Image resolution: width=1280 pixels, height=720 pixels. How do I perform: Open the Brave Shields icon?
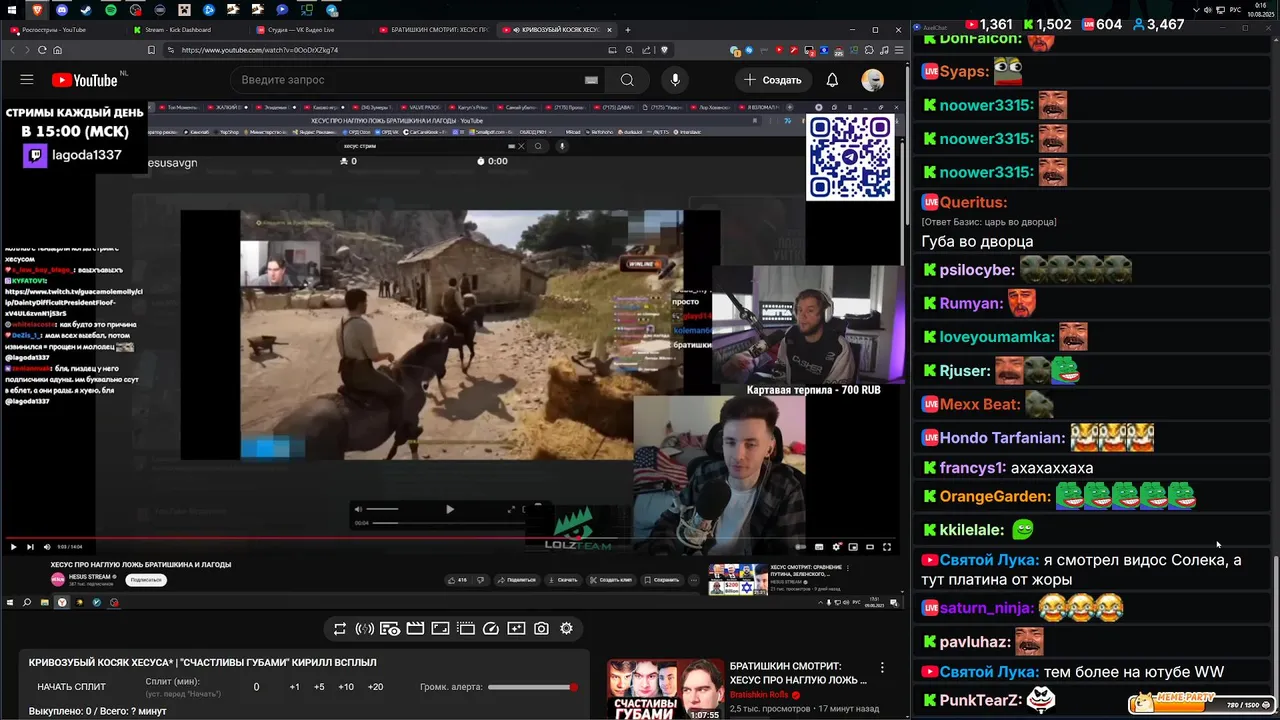point(664,50)
